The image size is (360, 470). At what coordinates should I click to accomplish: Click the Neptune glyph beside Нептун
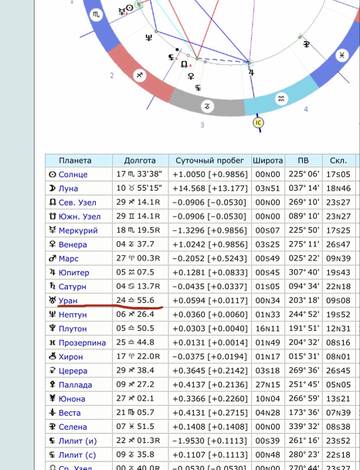pyautogui.click(x=52, y=314)
